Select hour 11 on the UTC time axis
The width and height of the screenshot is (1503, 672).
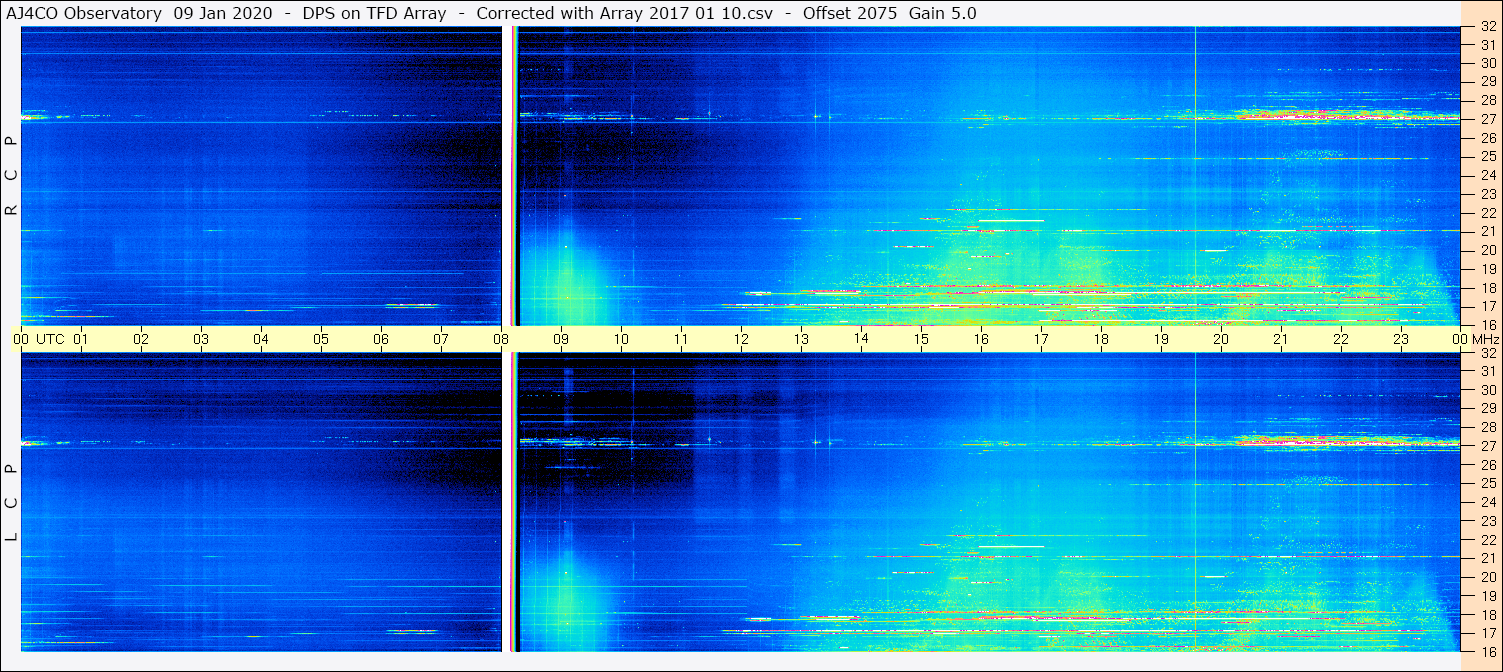(x=681, y=339)
